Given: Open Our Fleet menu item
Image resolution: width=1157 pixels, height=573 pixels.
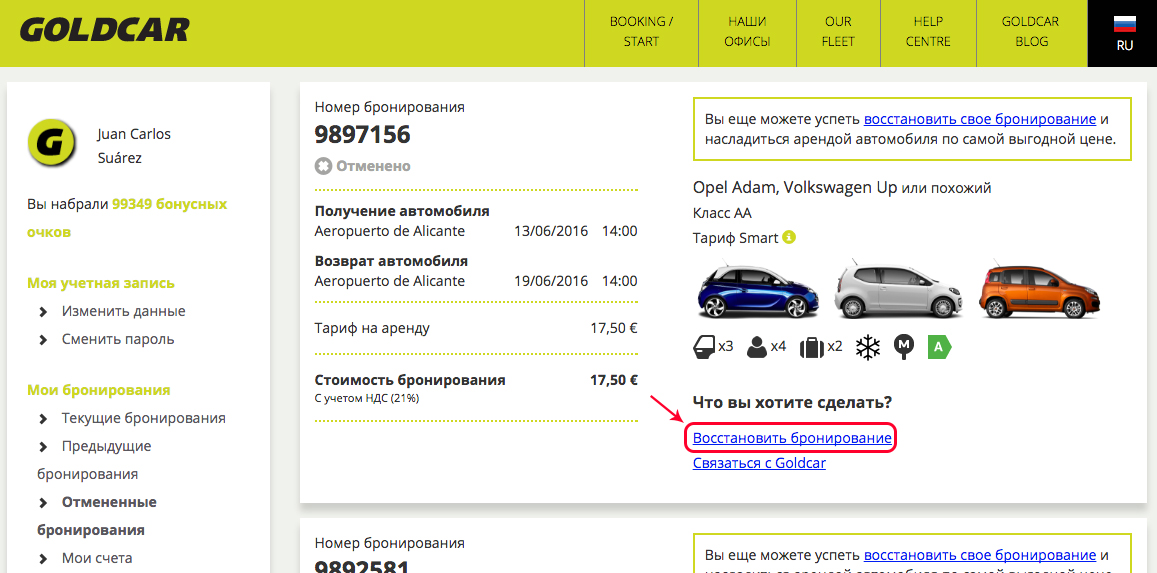Looking at the screenshot, I should [x=837, y=32].
